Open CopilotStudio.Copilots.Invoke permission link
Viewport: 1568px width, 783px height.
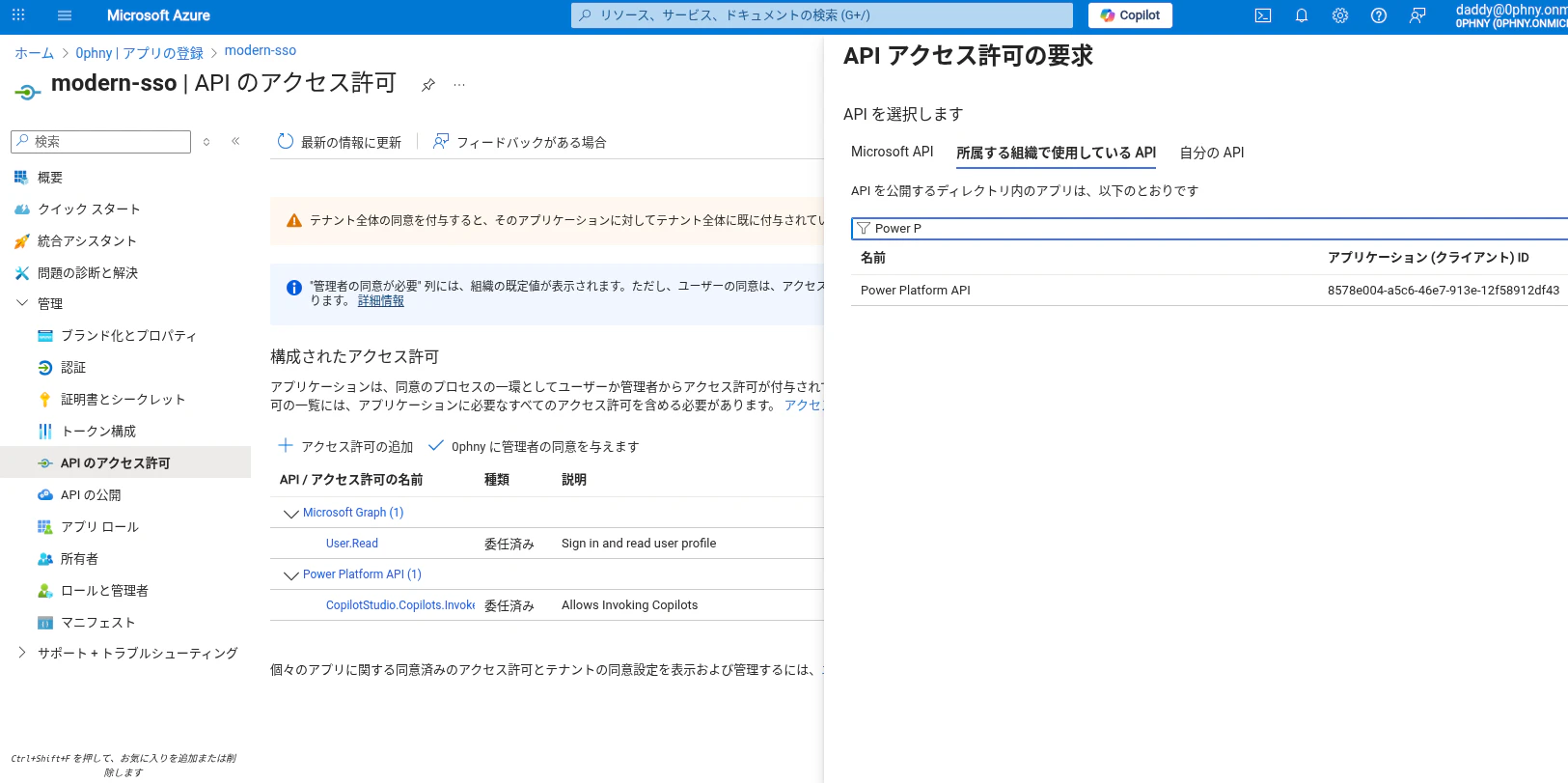[x=400, y=605]
